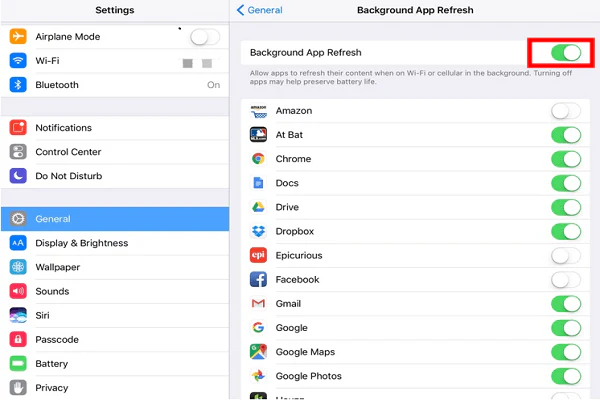
Task: Disable background refresh for Docs
Action: click(566, 183)
